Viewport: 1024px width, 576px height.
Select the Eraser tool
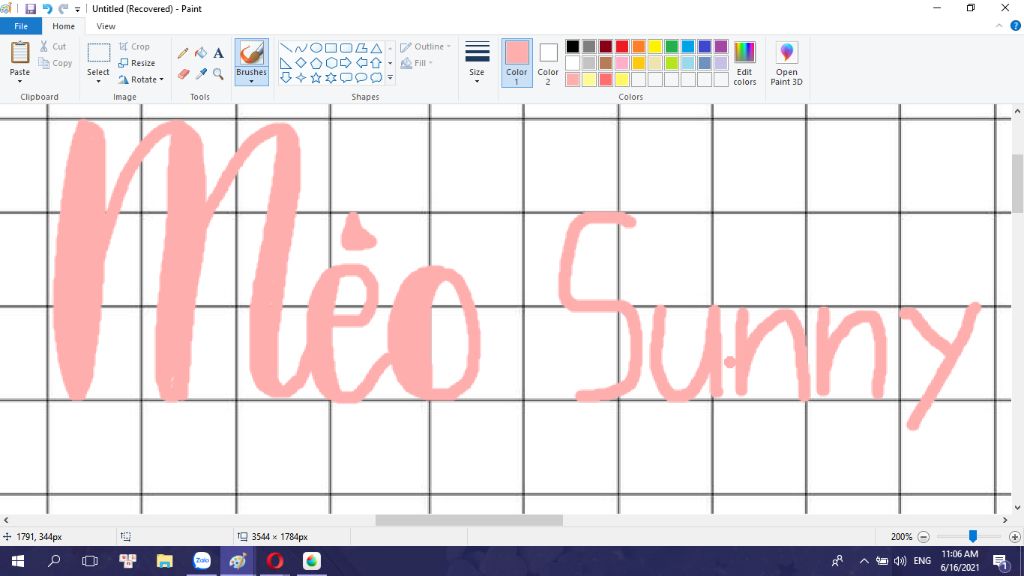pyautogui.click(x=183, y=74)
